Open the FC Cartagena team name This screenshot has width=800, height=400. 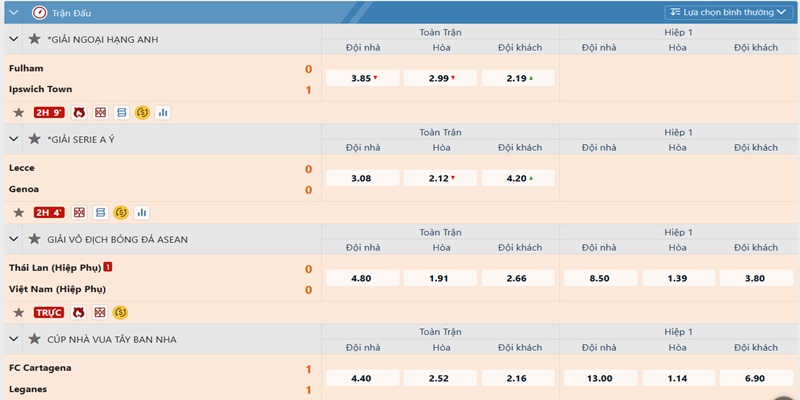[40, 368]
